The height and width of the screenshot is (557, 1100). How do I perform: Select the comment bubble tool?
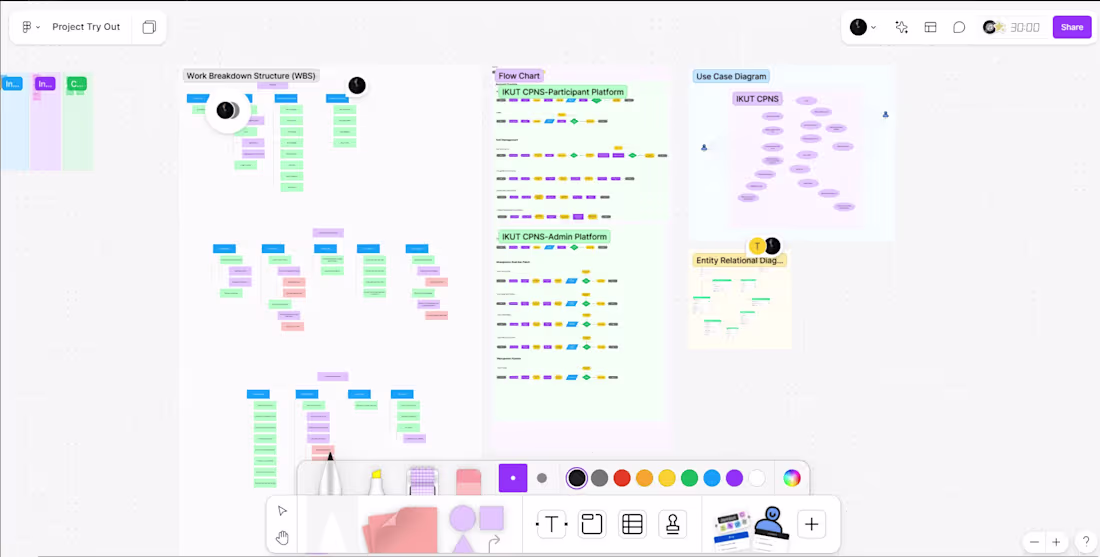point(959,27)
